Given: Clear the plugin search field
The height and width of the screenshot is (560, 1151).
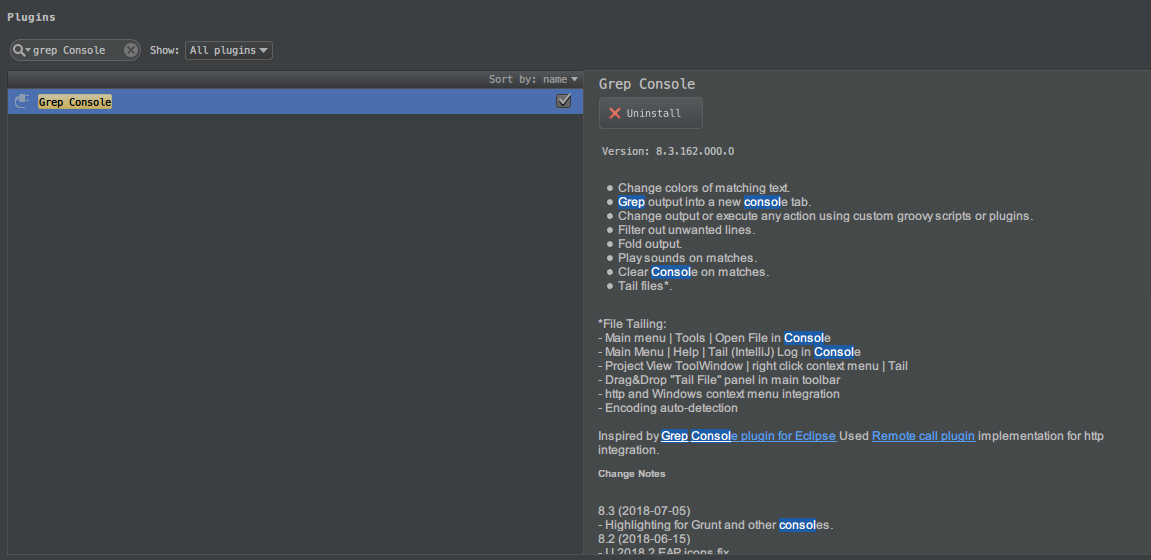Looking at the screenshot, I should pyautogui.click(x=131, y=50).
